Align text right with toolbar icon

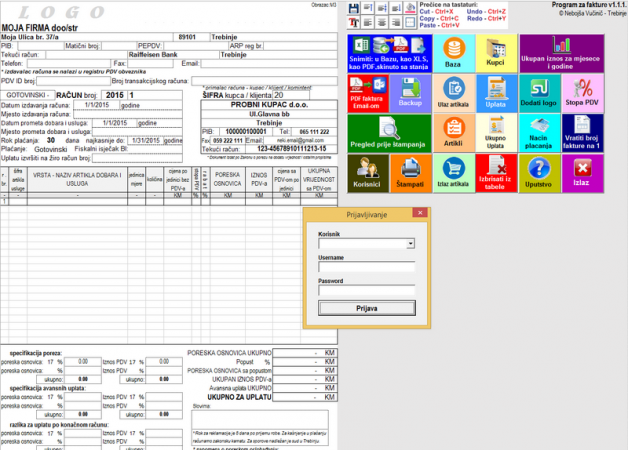coord(396,22)
